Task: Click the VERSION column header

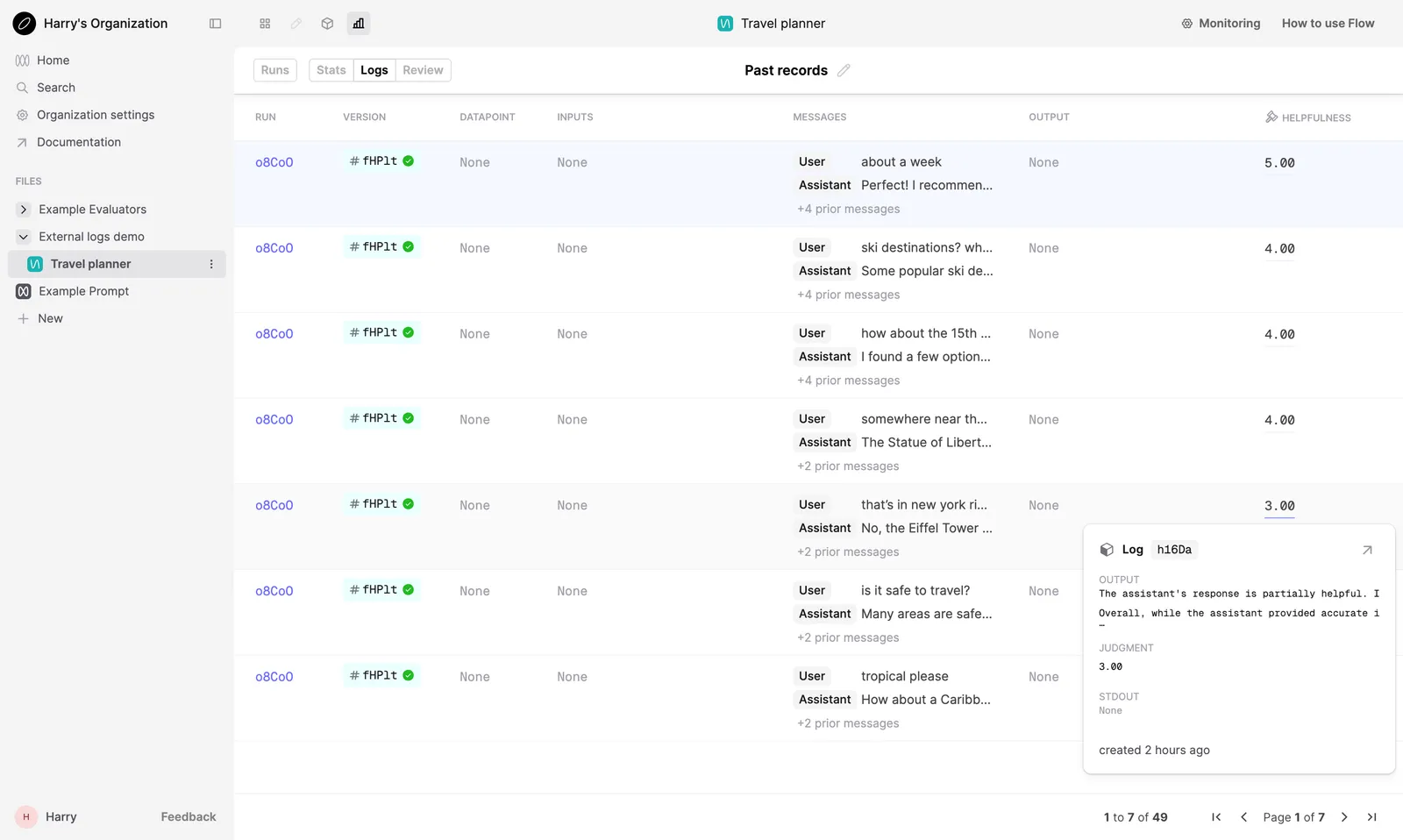Action: tap(364, 117)
